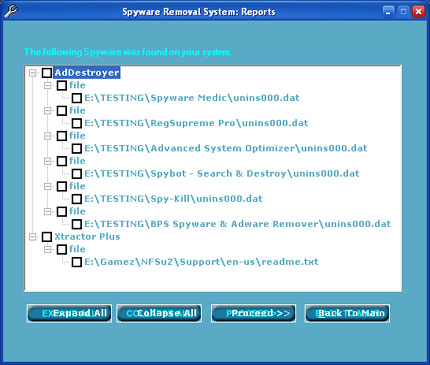The width and height of the screenshot is (430, 365).
Task: Collapse the file node holding Spy-Kill path
Action: [x=48, y=186]
